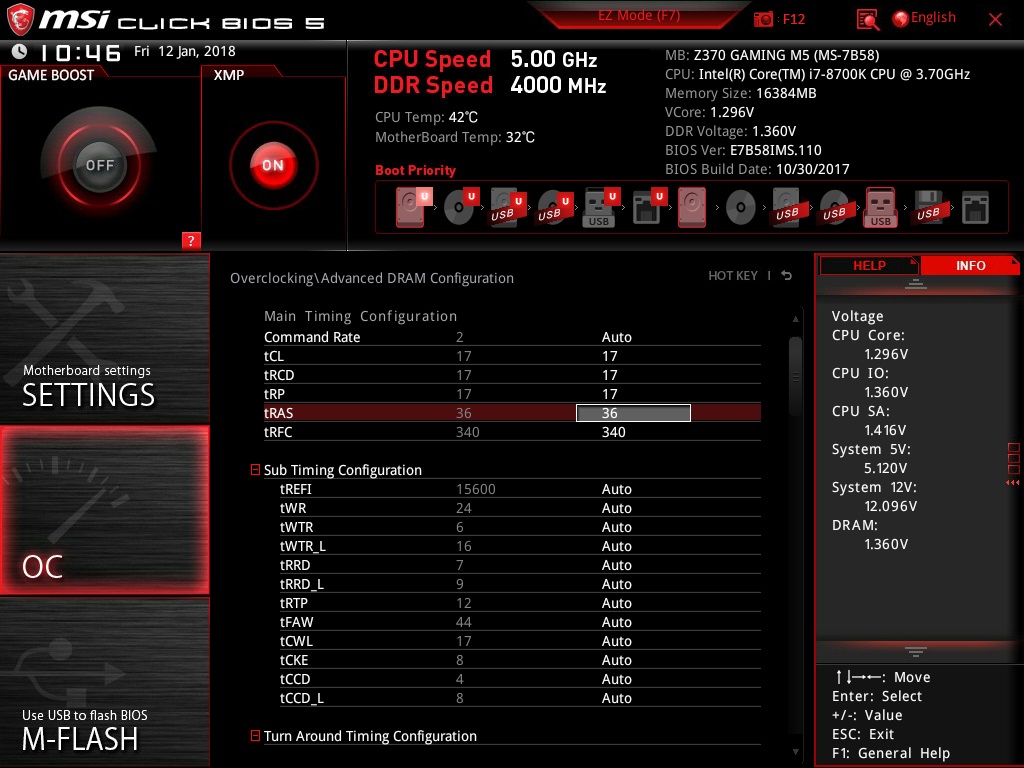Image resolution: width=1024 pixels, height=768 pixels.
Task: Click scrollbar down arrow in settings list
Action: coord(795,752)
